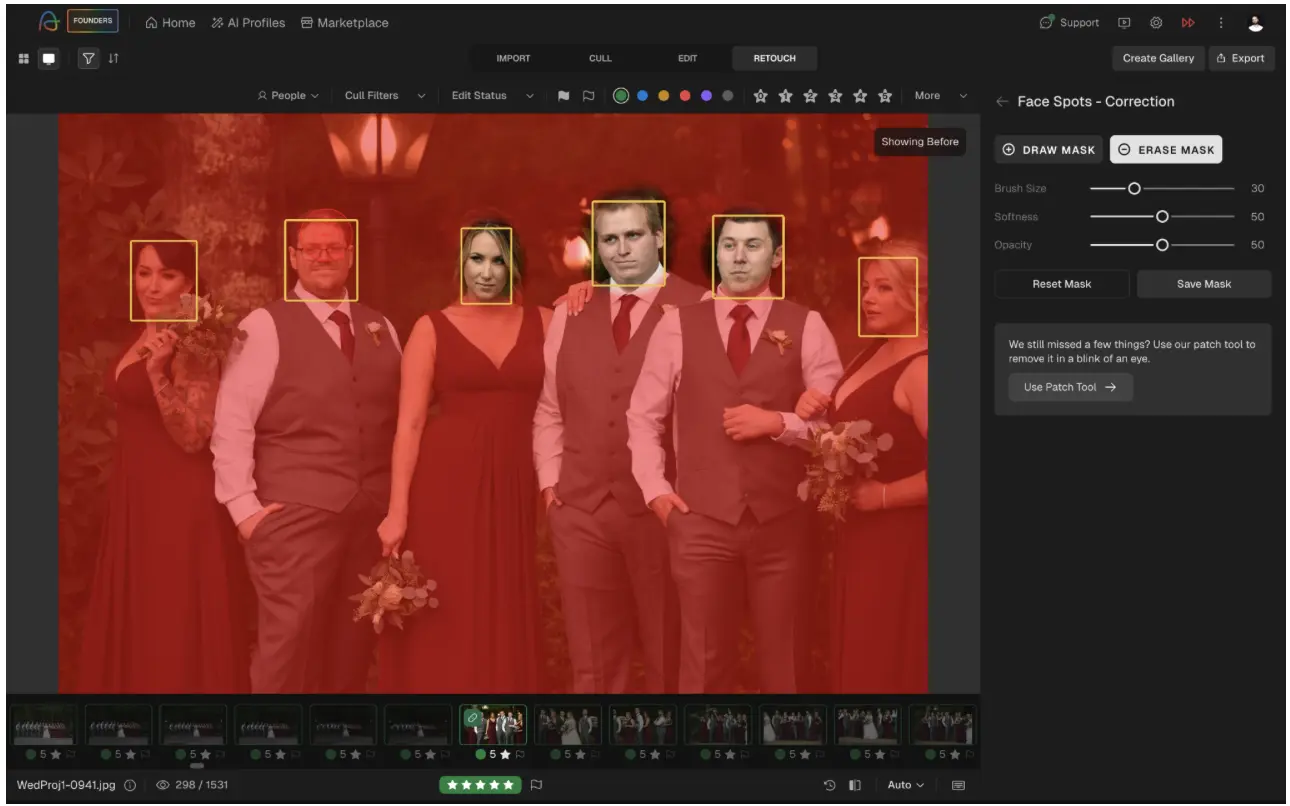This screenshot has width=1290, height=806.
Task: Open the settings gear
Action: click(1156, 23)
